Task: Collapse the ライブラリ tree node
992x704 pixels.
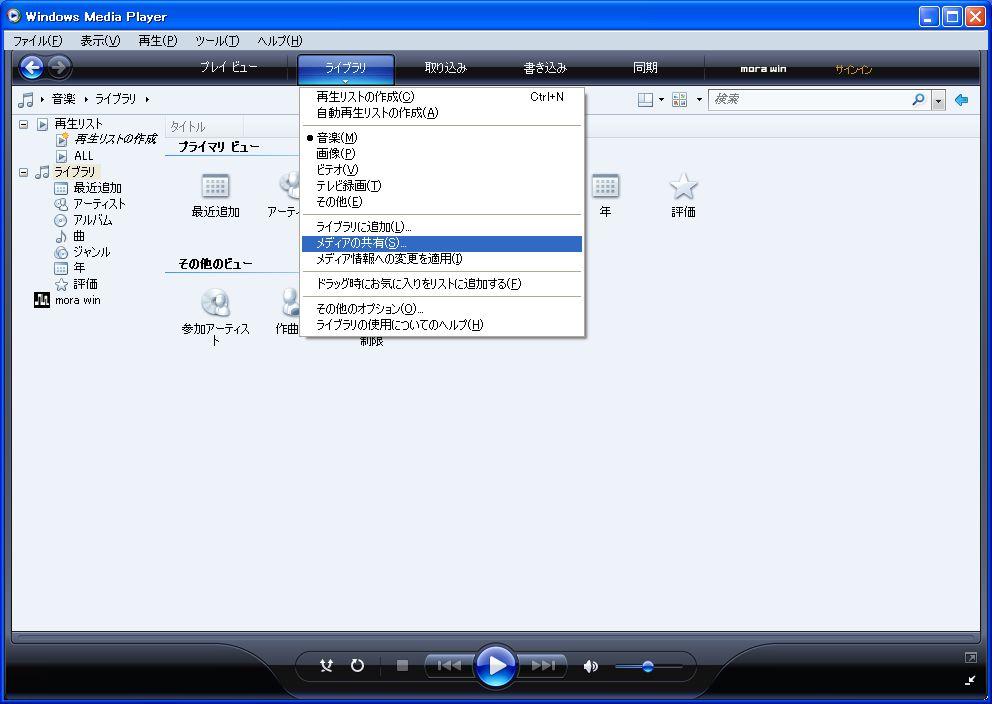Action: click(23, 172)
